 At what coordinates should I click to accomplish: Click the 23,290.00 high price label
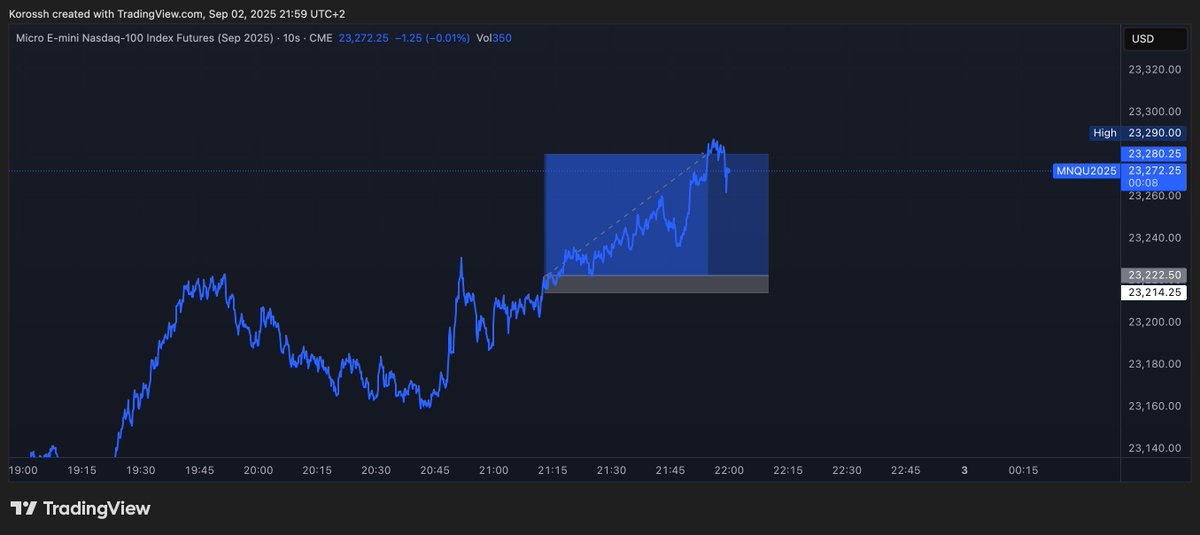pos(1154,133)
